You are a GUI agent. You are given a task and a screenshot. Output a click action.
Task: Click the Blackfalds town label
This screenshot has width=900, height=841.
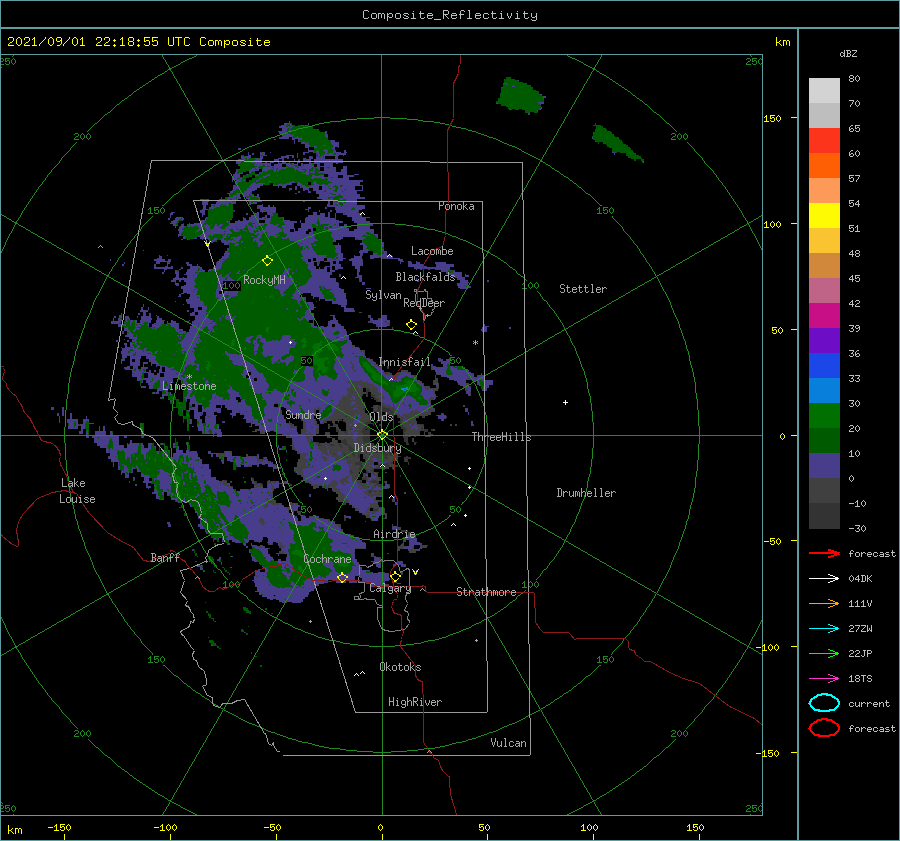tap(425, 277)
